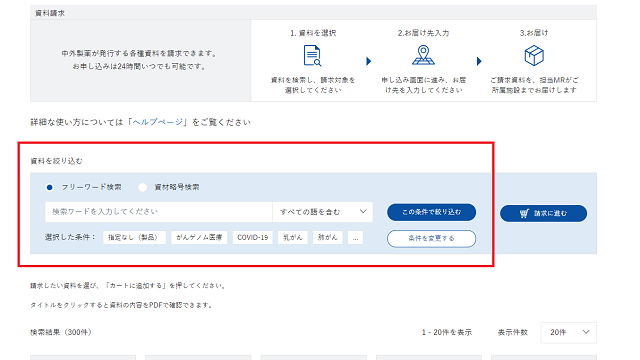Click the cart icon in 請求に進む button
The image size is (640, 360).
[524, 213]
